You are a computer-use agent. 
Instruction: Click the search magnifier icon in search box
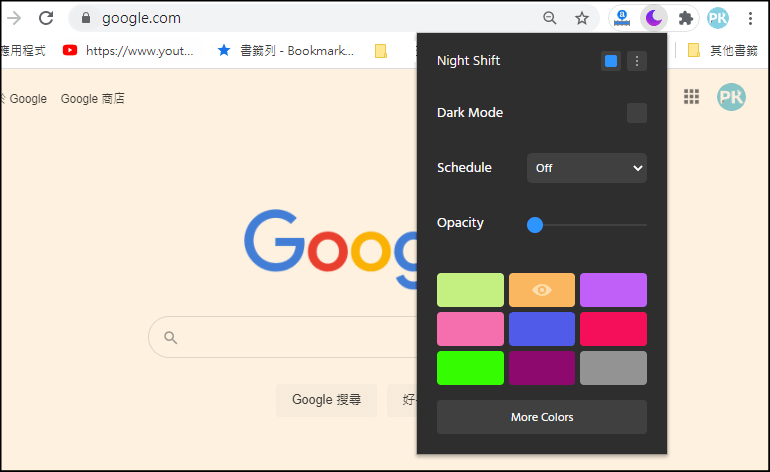[170, 337]
